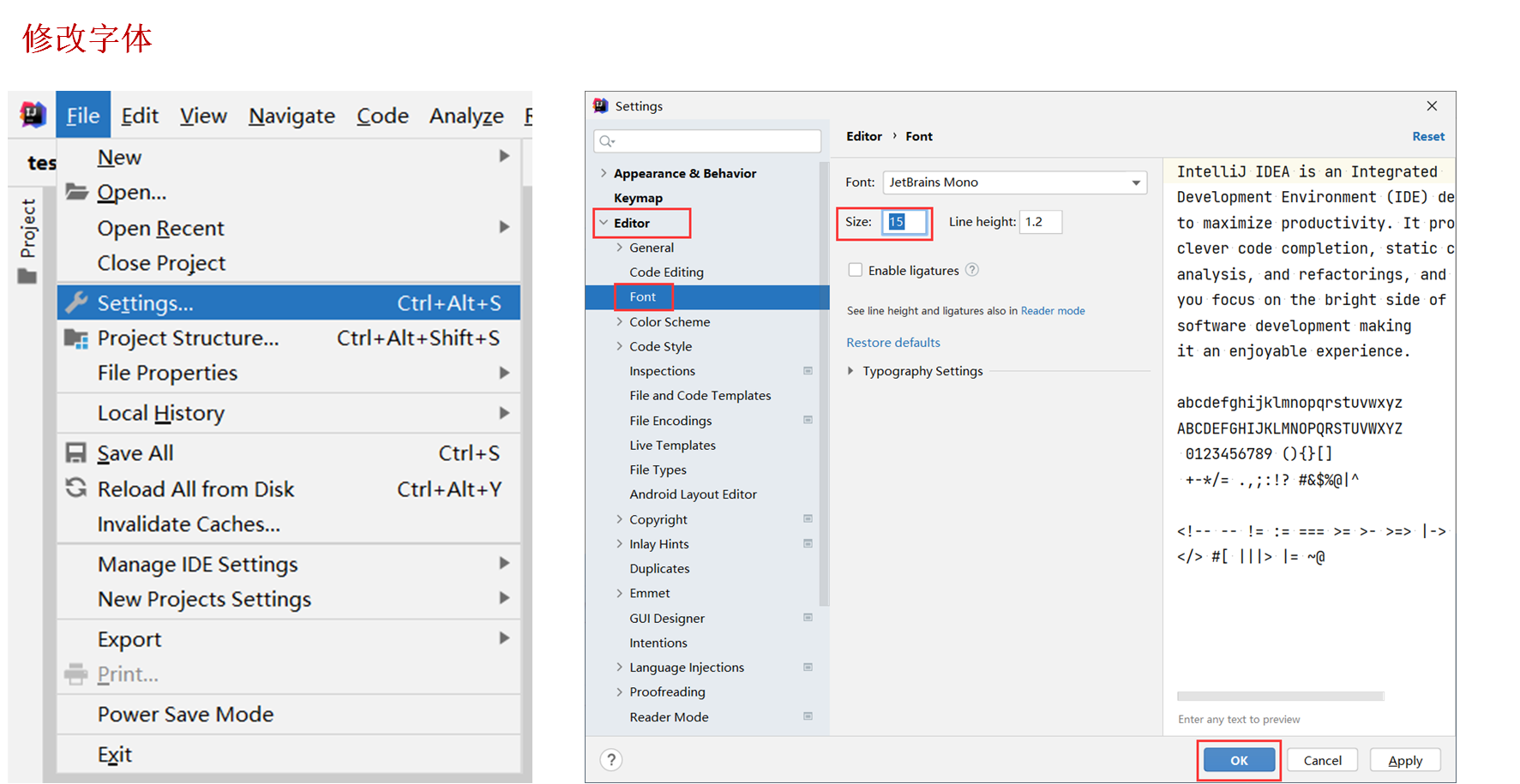
Task: Open the New submenu in File menu
Action: click(289, 157)
